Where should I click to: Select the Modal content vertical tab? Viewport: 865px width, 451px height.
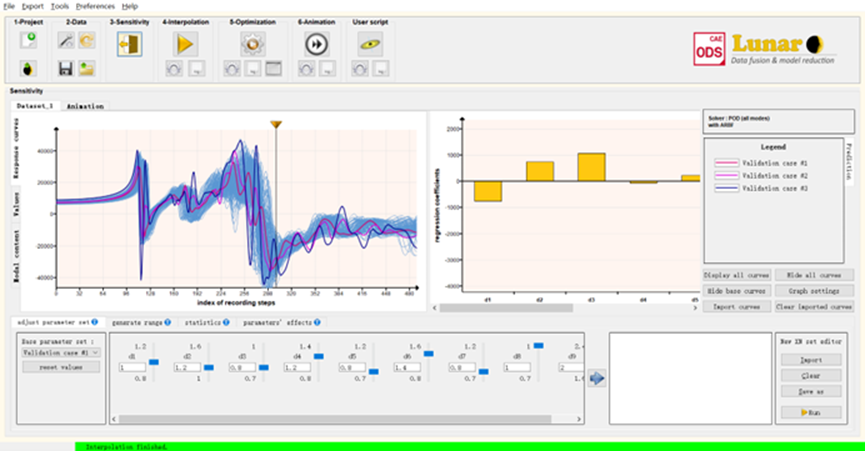[16, 256]
